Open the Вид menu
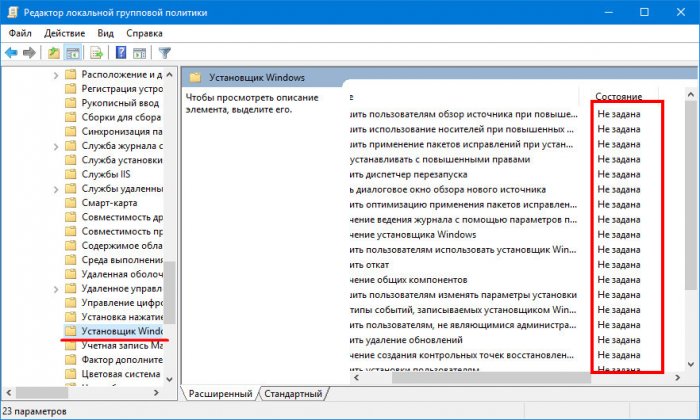 tap(106, 33)
